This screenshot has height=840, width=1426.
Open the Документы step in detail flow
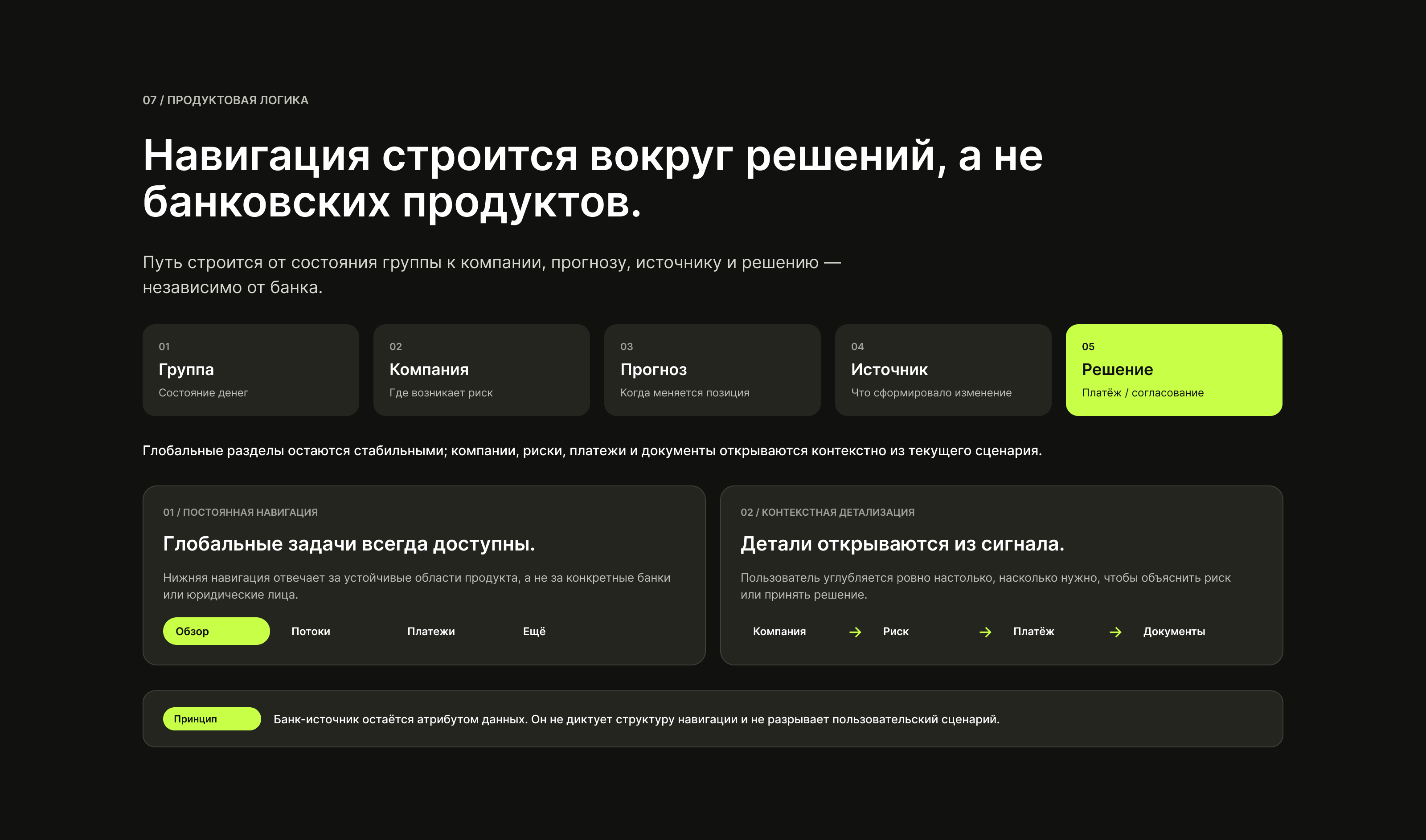(x=1174, y=631)
